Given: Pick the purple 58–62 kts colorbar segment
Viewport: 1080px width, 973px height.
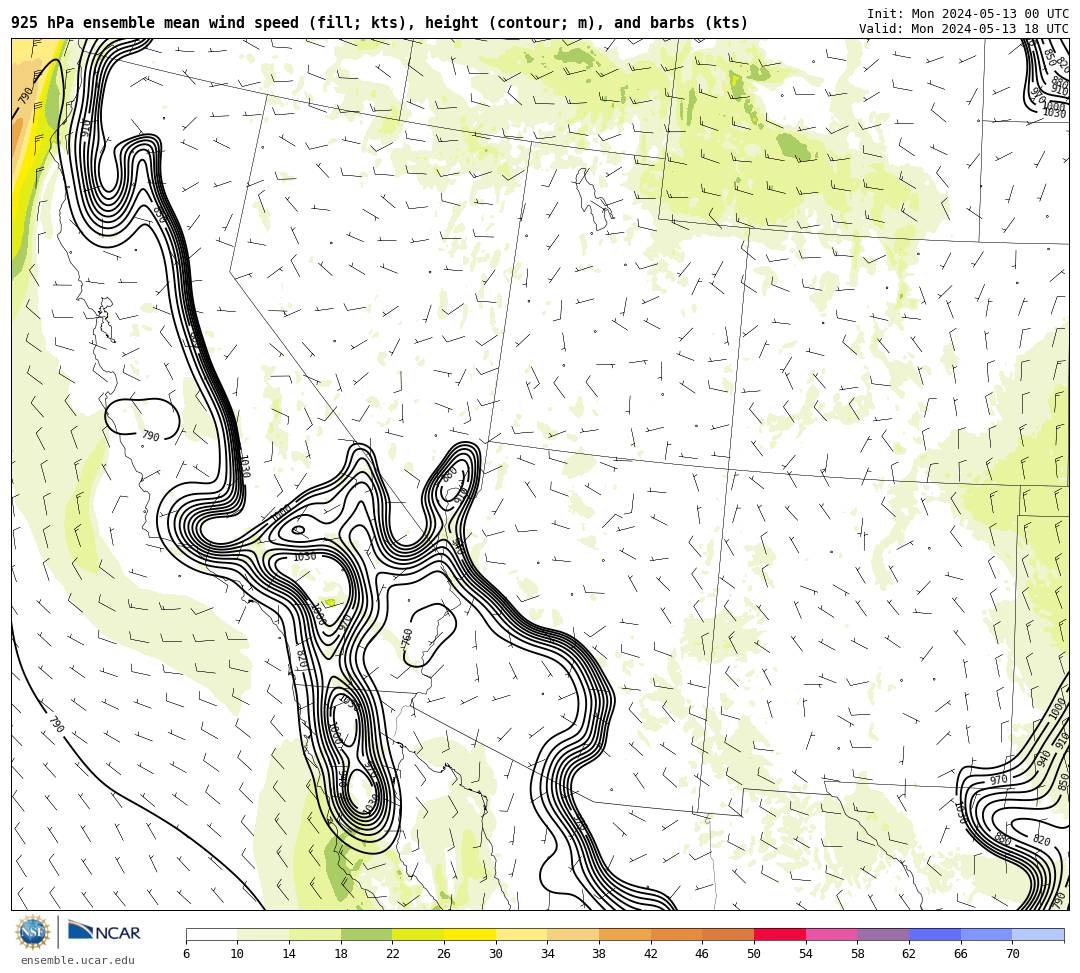Looking at the screenshot, I should [x=883, y=934].
